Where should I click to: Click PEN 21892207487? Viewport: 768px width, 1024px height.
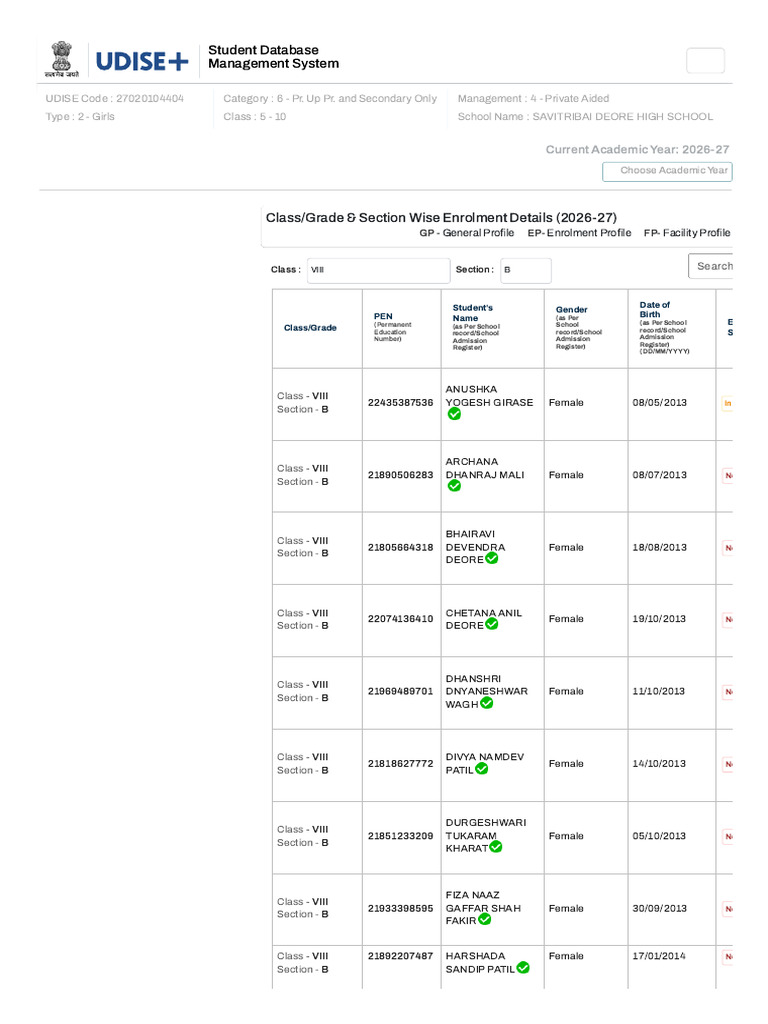pyautogui.click(x=400, y=956)
